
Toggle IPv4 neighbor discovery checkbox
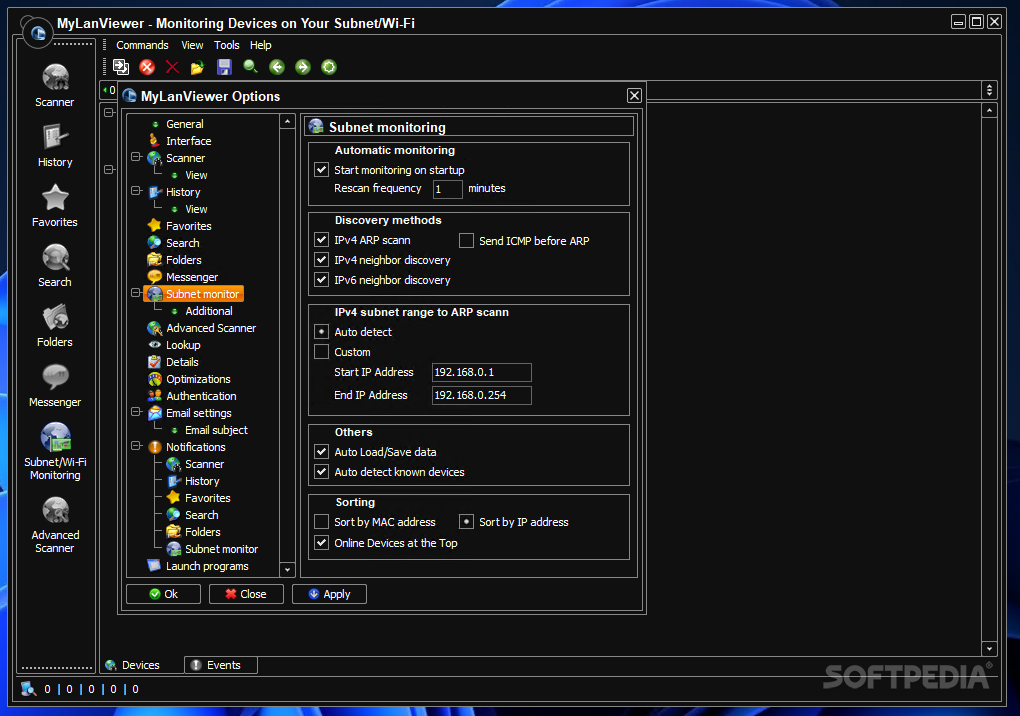[x=321, y=259]
